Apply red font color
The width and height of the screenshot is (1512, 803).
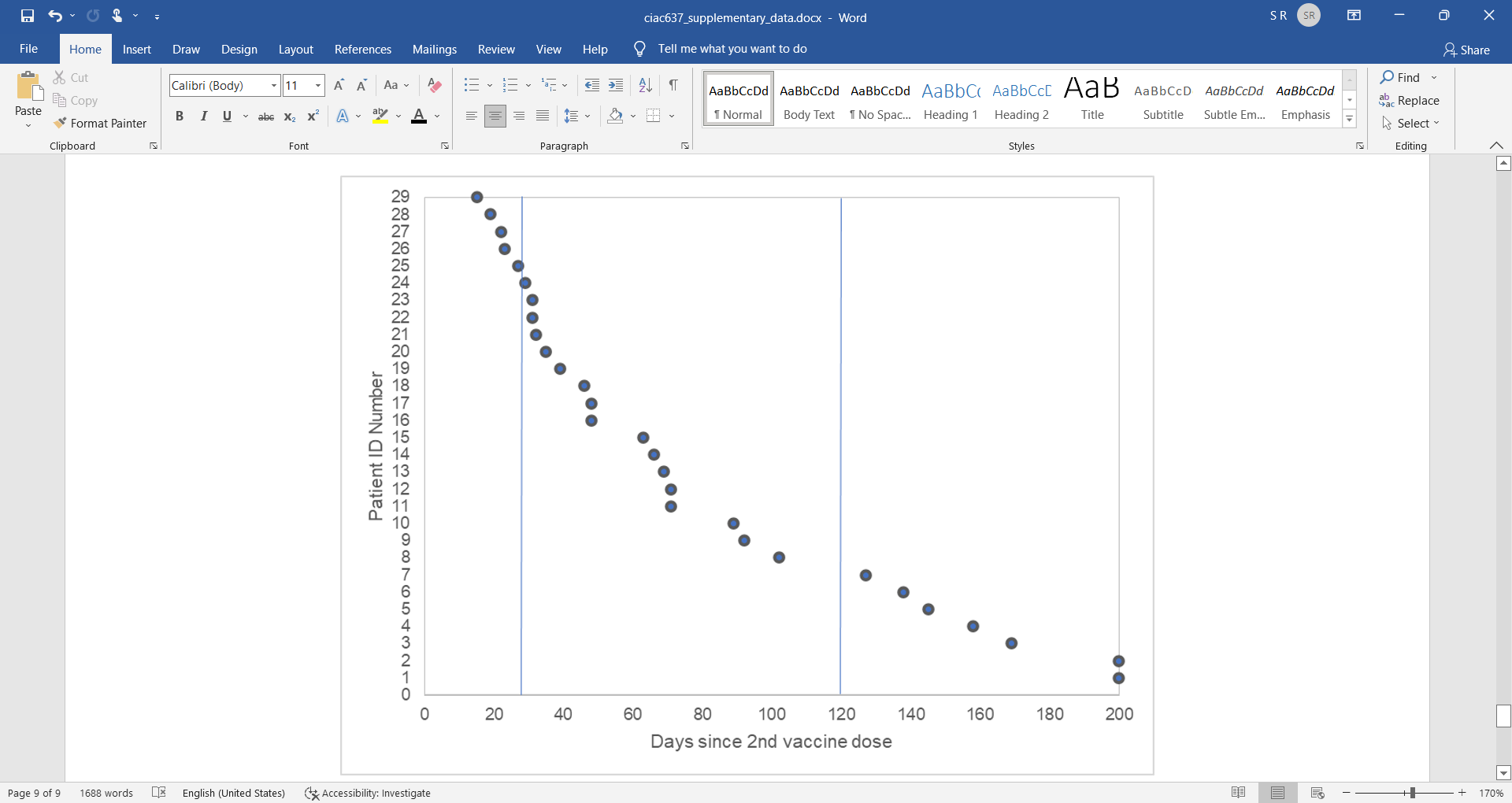(419, 116)
